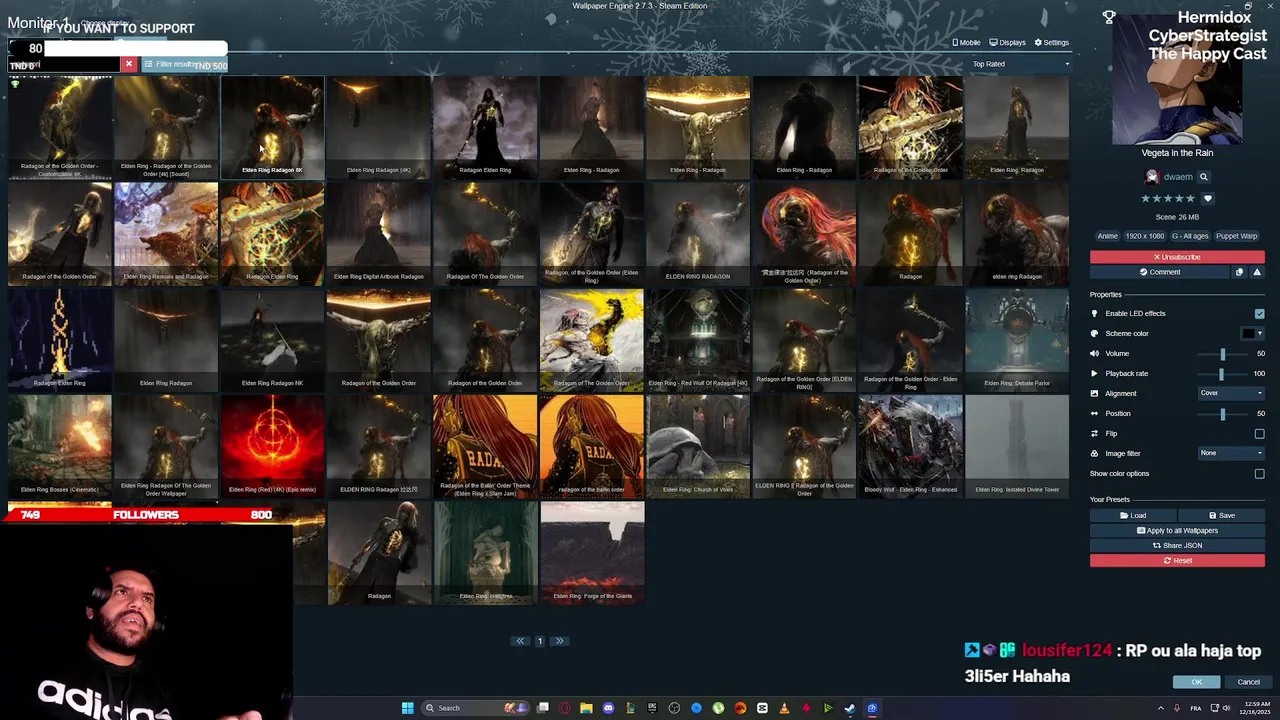Open the Mobile menu

[966, 43]
